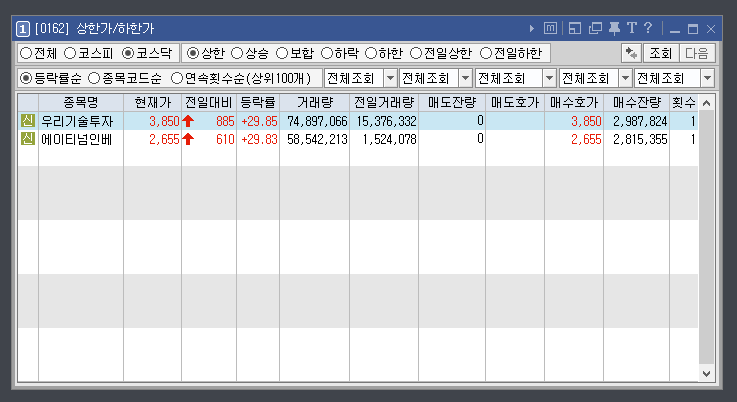Select the 에이티넘인베 stock name
Viewport: 737px width, 402px height.
tap(77, 139)
